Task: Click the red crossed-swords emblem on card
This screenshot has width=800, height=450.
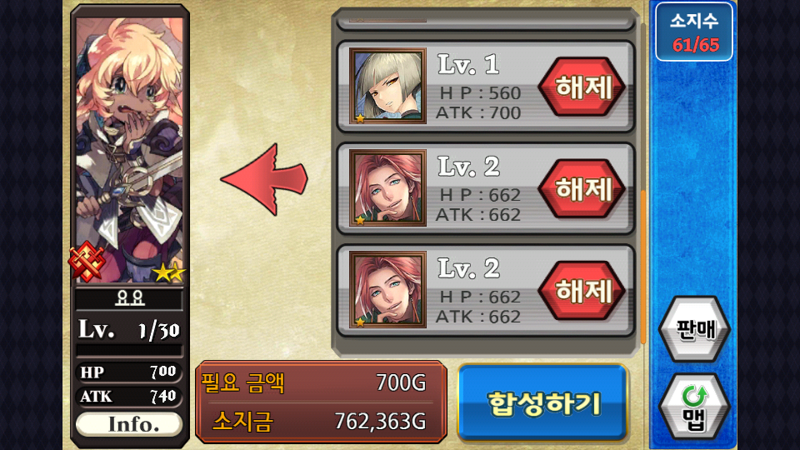Action: (x=87, y=262)
